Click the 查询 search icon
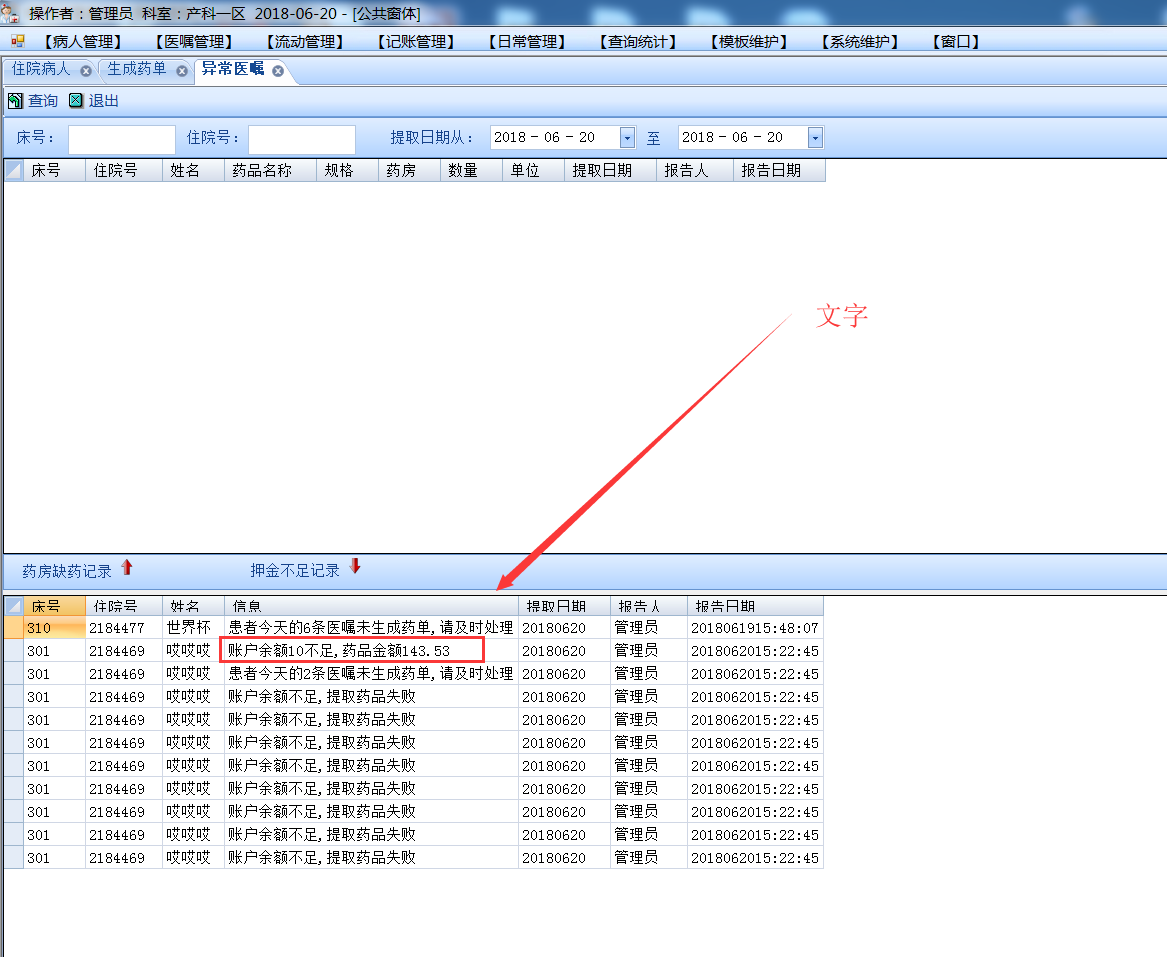This screenshot has height=957, width=1167. tap(15, 100)
